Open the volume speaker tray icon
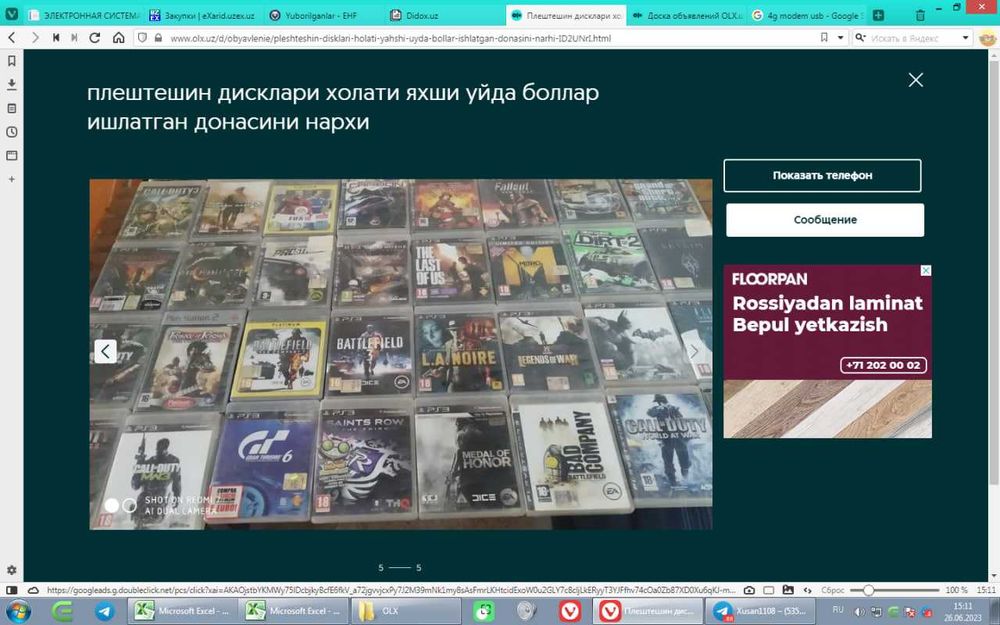Screen dimensions: 1000x625 [859, 612]
